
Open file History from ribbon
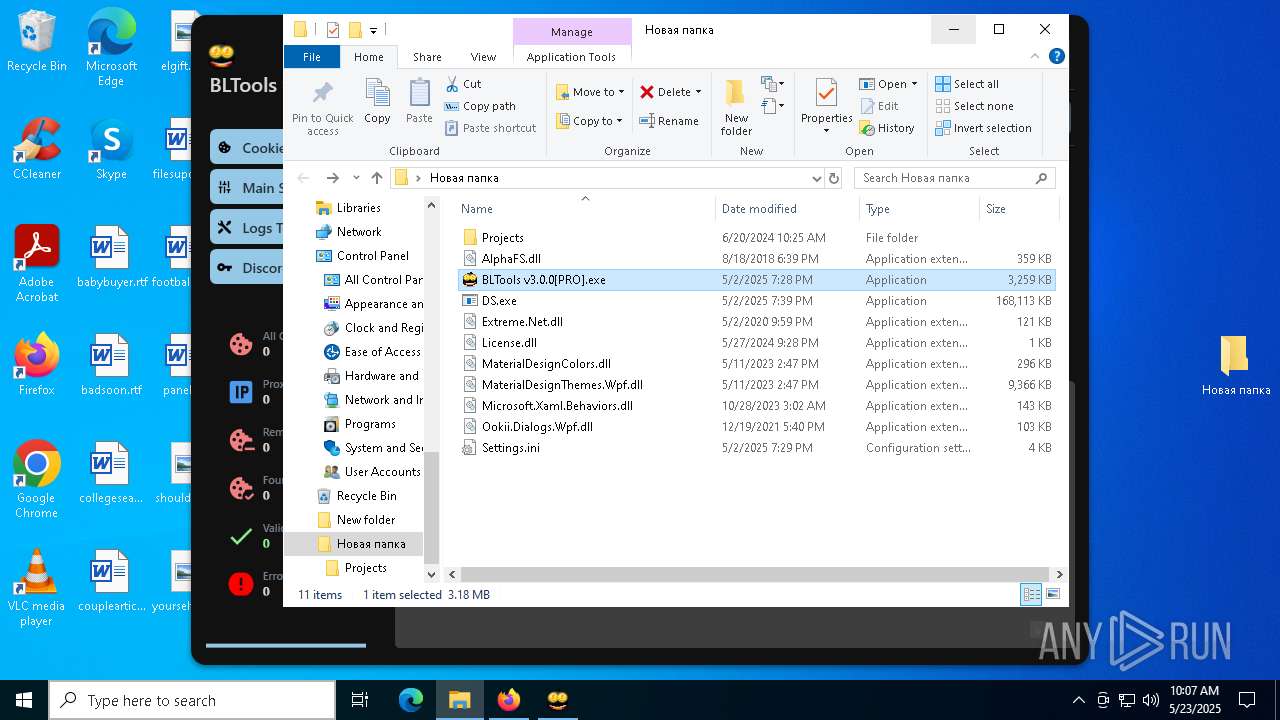point(887,128)
